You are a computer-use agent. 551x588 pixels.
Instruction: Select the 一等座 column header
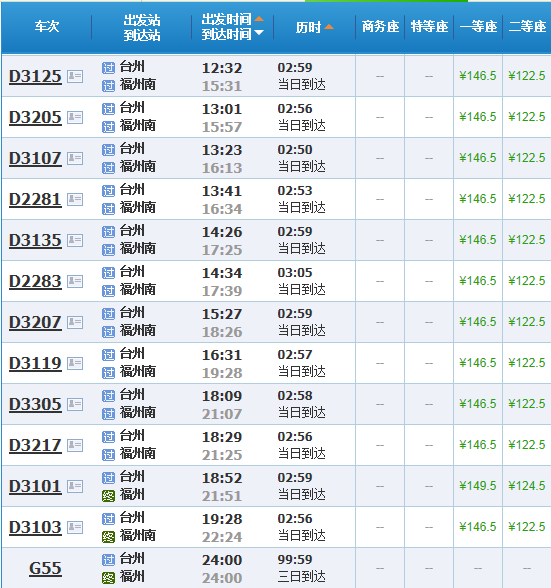tap(478, 27)
